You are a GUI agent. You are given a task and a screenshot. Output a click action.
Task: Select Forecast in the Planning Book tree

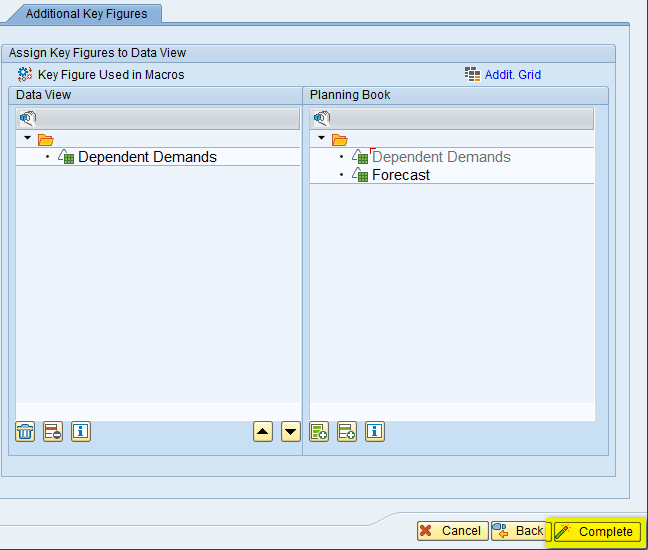point(401,175)
